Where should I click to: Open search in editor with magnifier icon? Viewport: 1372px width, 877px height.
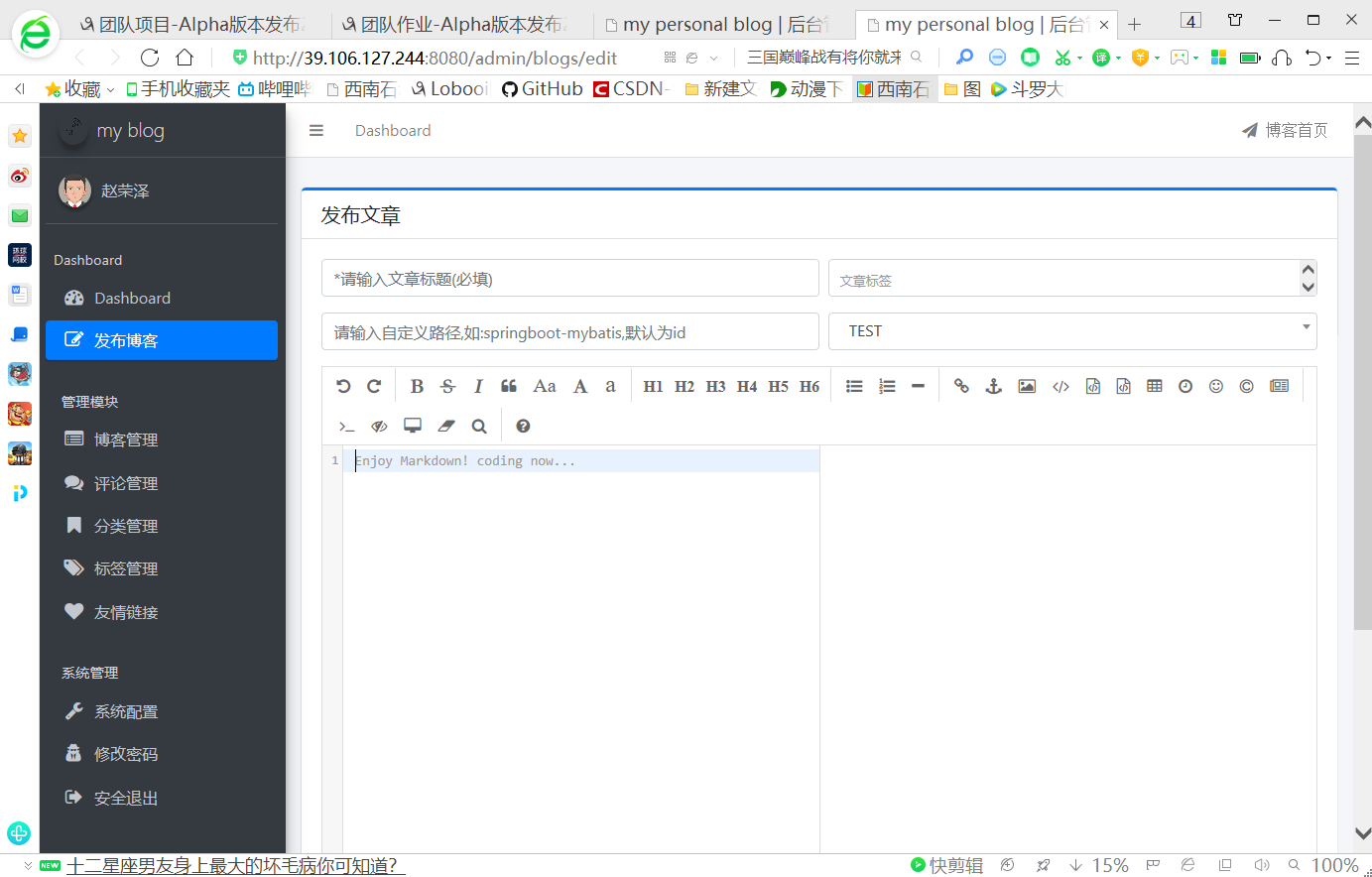479,427
